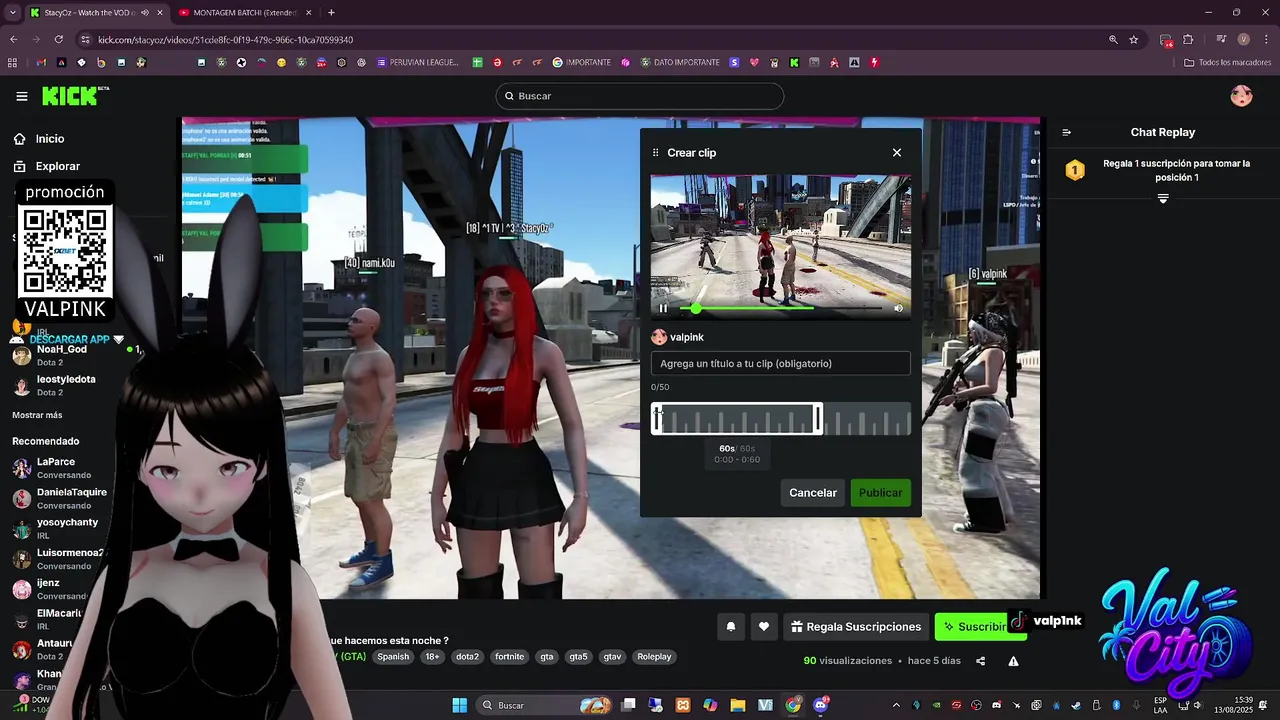Open File Explorer from taskbar
This screenshot has height=720, width=1280.
[738, 705]
